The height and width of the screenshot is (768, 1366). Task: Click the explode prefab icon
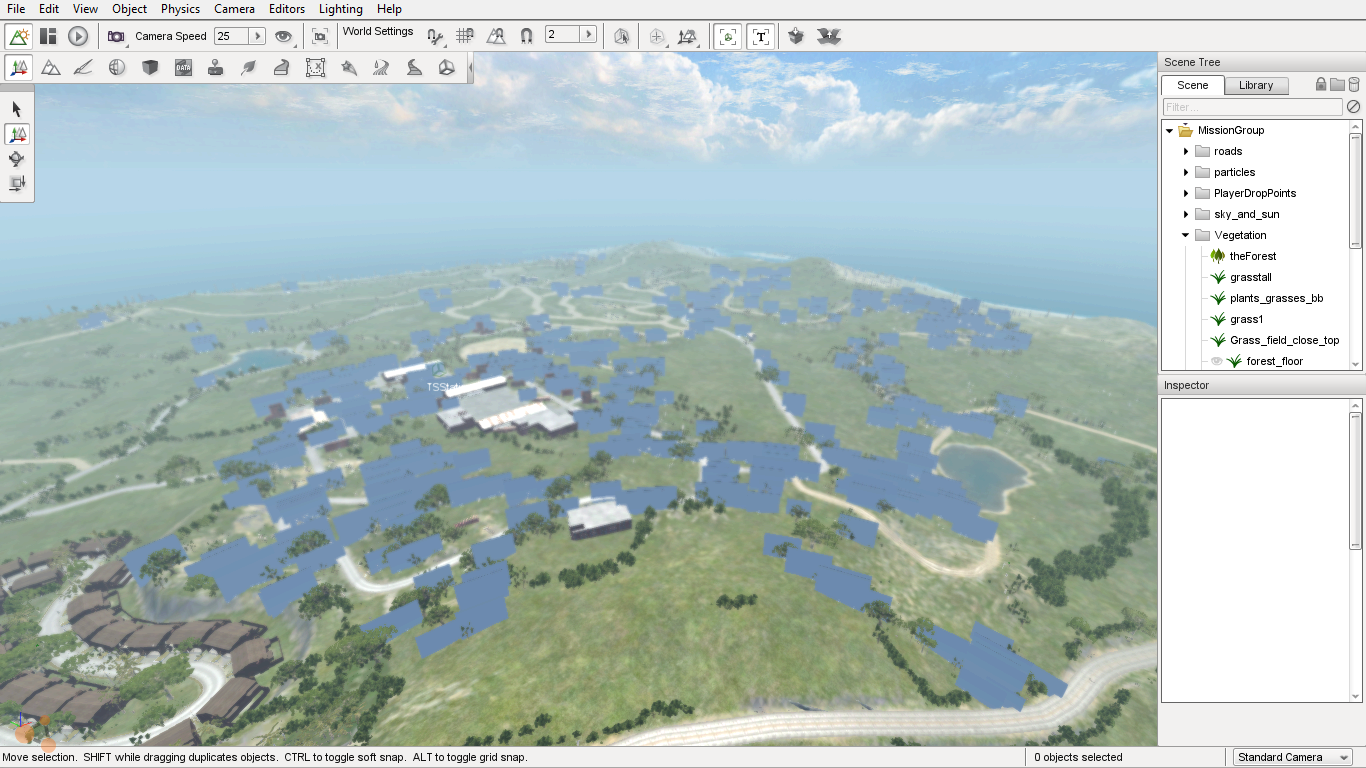[829, 36]
